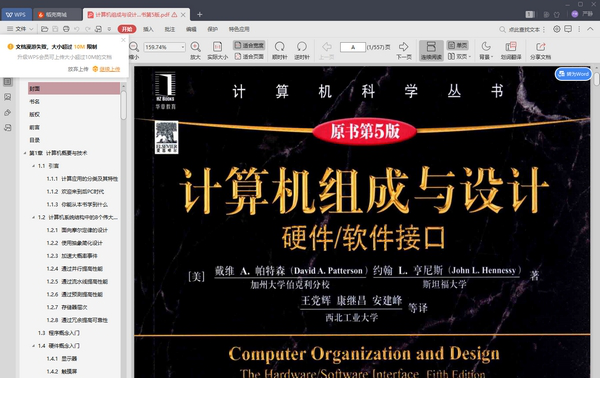Click the 转为Word convert button
The image size is (600, 393).
[573, 74]
